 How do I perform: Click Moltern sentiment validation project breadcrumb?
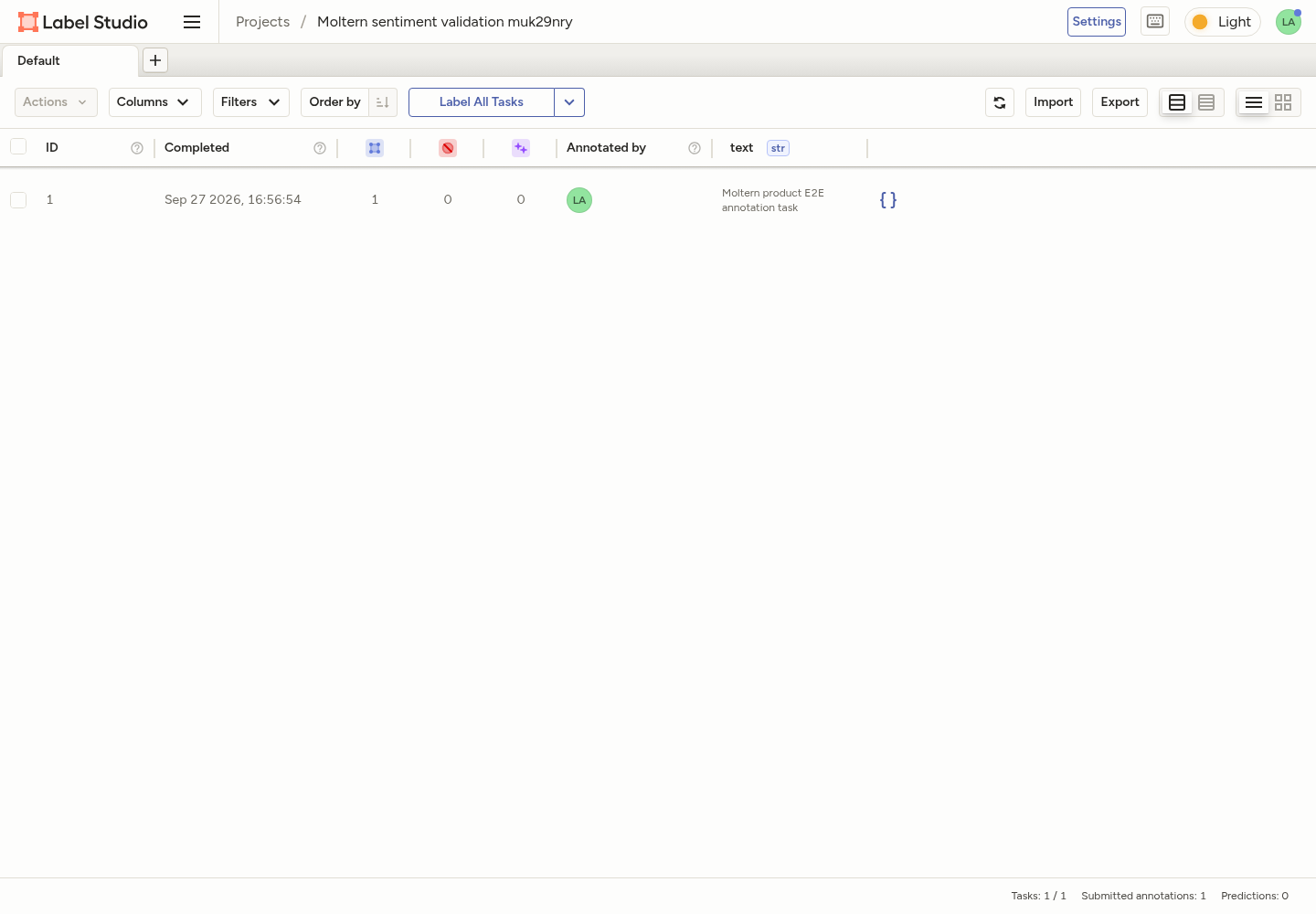click(x=445, y=22)
